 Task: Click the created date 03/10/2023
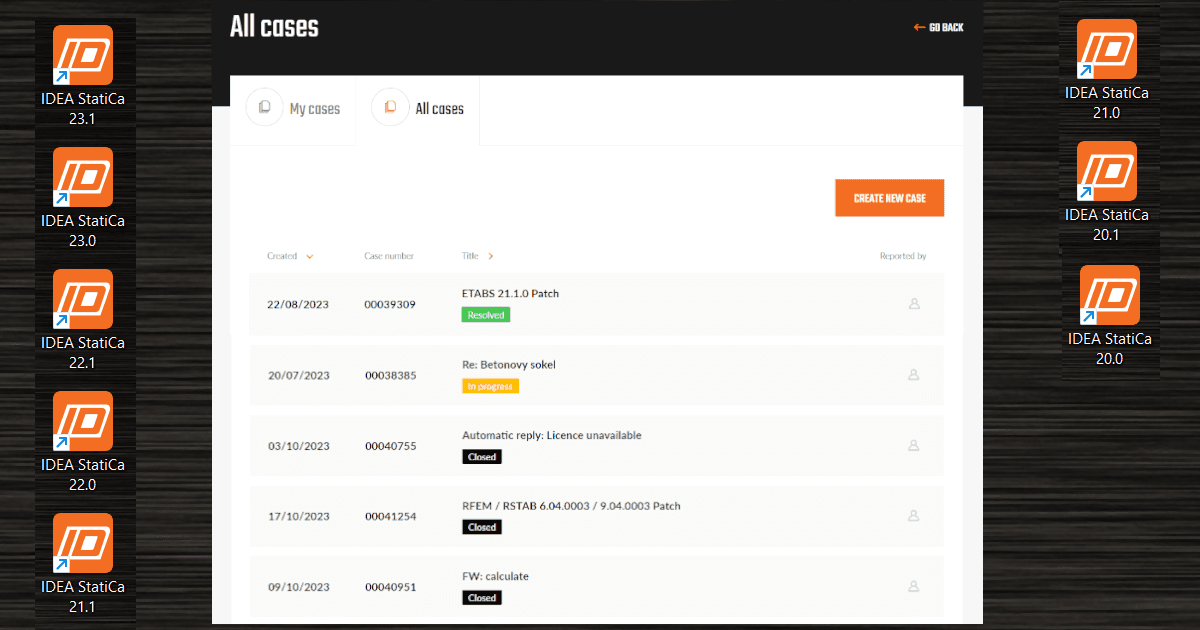[298, 446]
